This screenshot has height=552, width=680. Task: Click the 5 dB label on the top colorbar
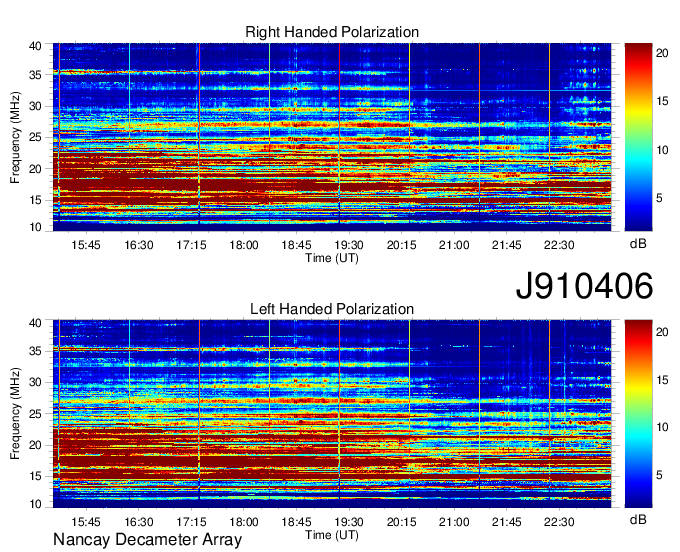click(x=659, y=198)
